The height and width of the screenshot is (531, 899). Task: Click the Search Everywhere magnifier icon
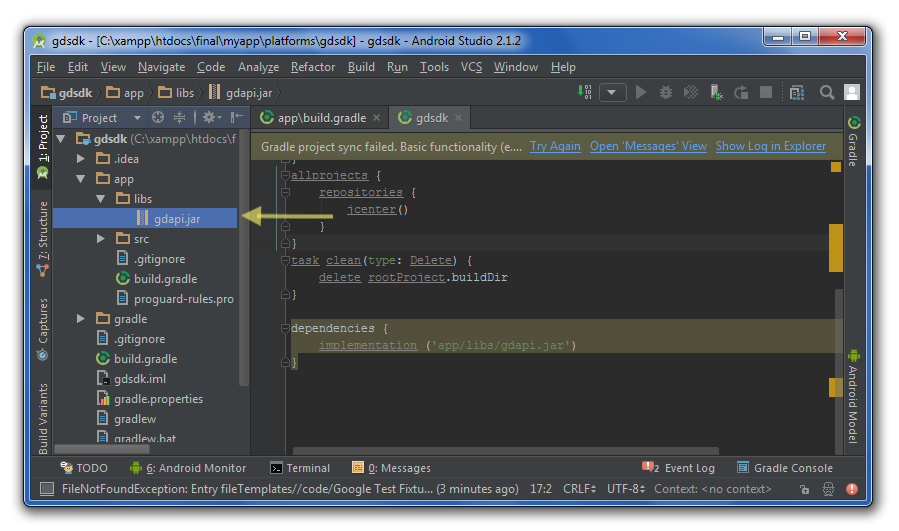[827, 93]
